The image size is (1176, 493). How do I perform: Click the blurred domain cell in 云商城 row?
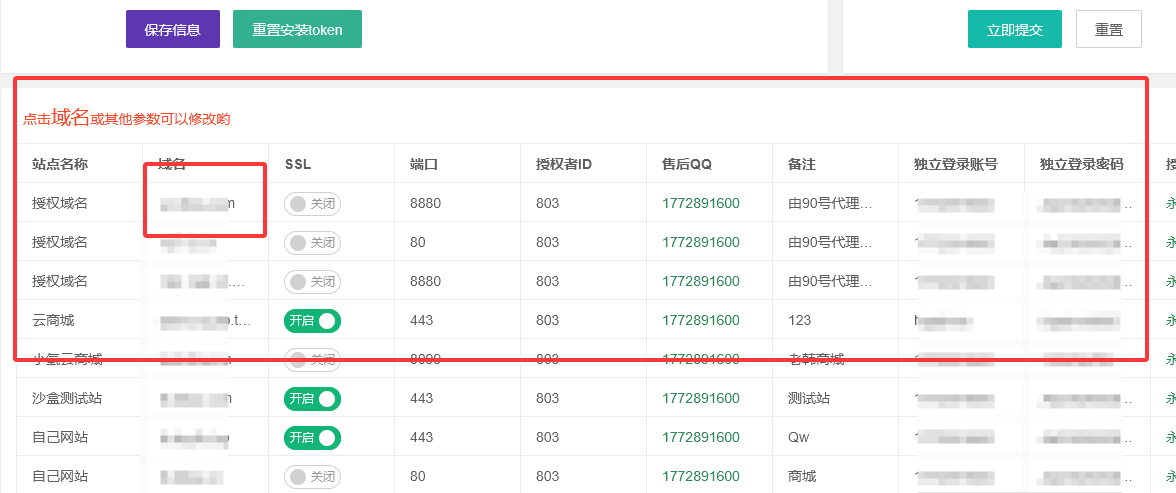pyautogui.click(x=205, y=320)
